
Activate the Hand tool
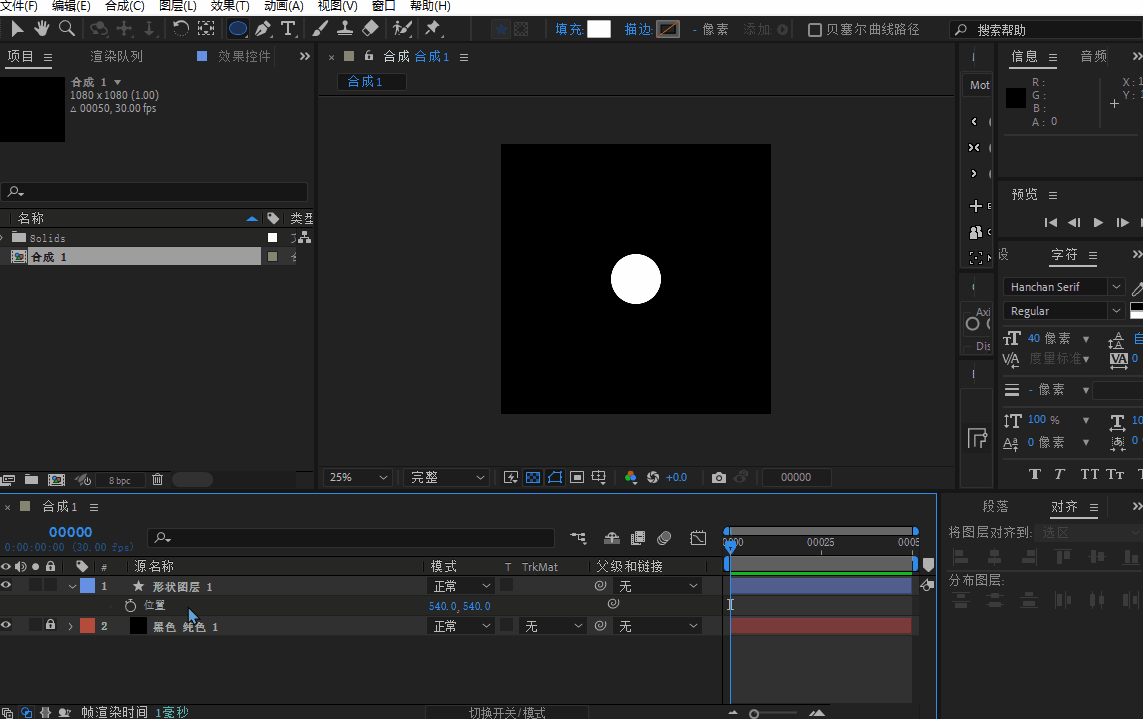click(x=42, y=29)
